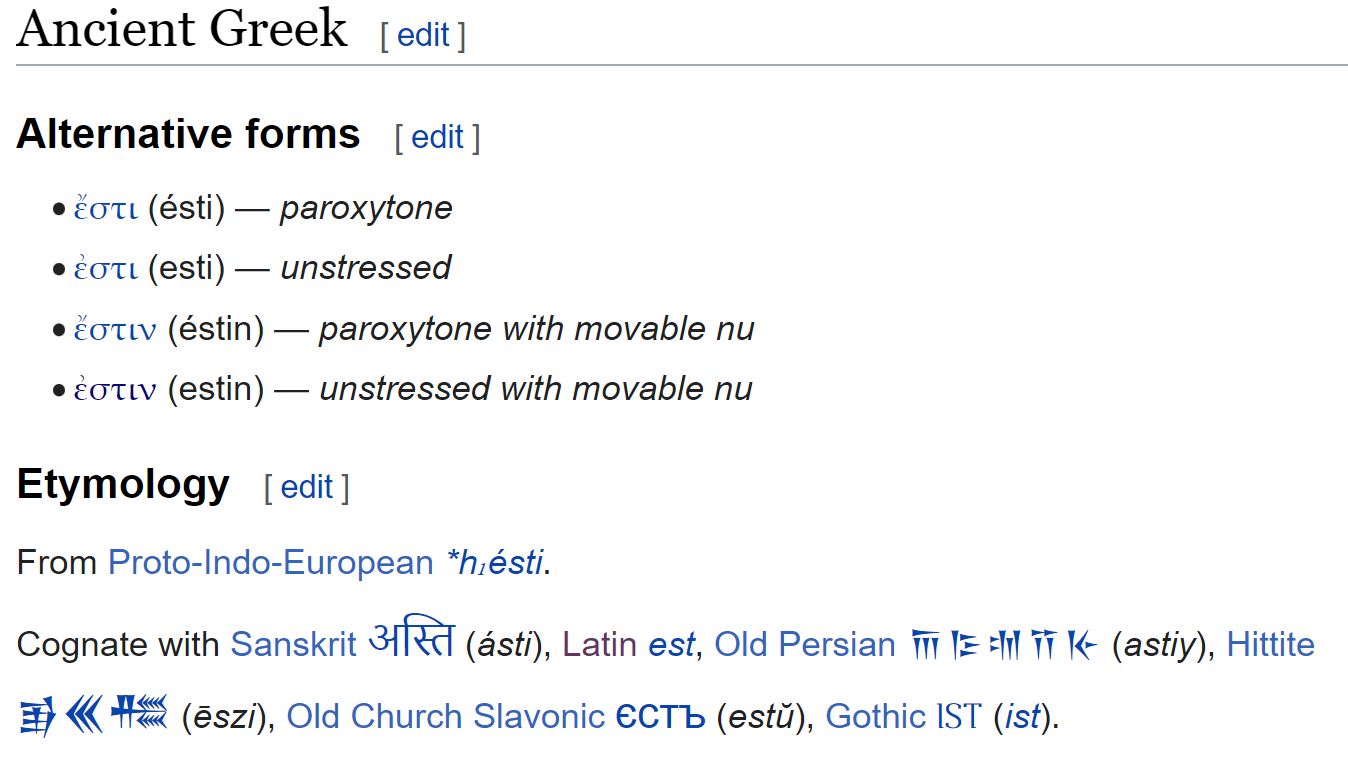Open the Gothic language link
The height and width of the screenshot is (769, 1348).
coord(875,717)
